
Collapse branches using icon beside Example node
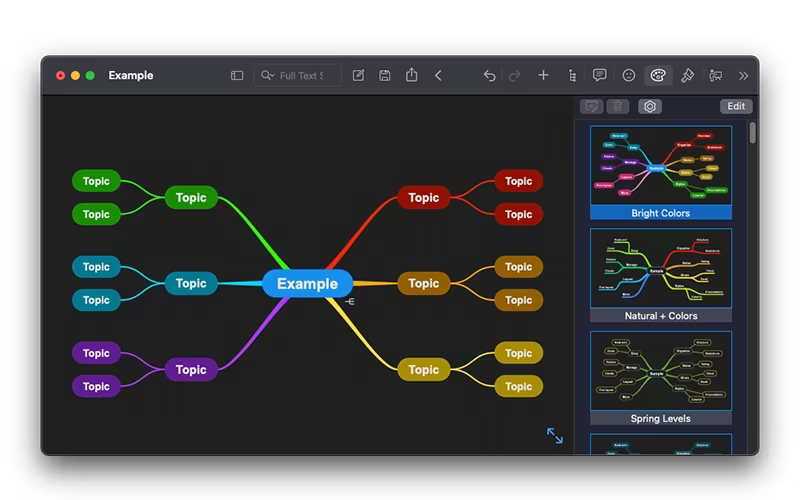(349, 302)
